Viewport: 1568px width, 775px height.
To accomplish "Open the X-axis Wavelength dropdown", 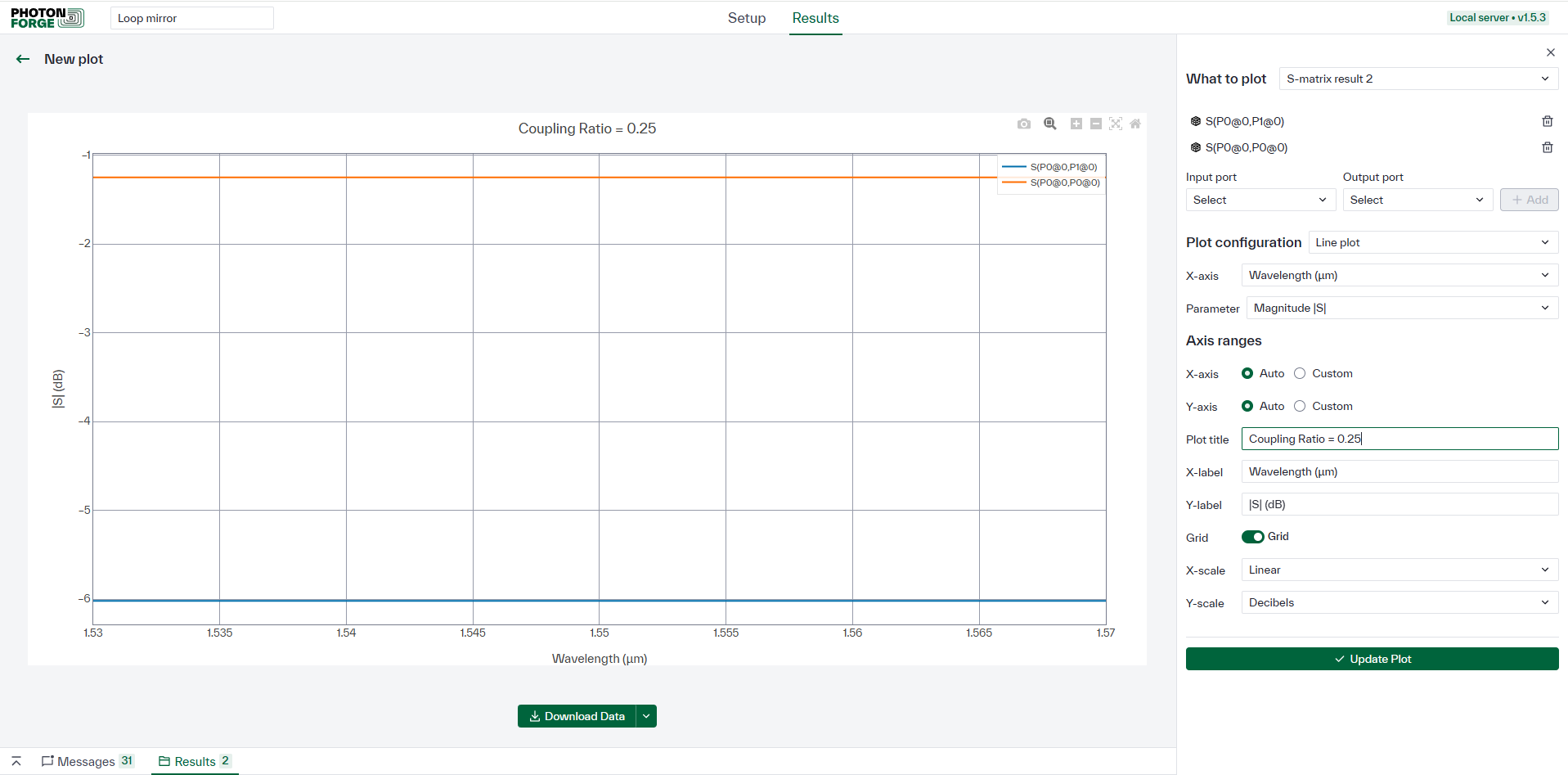I will click(1400, 275).
